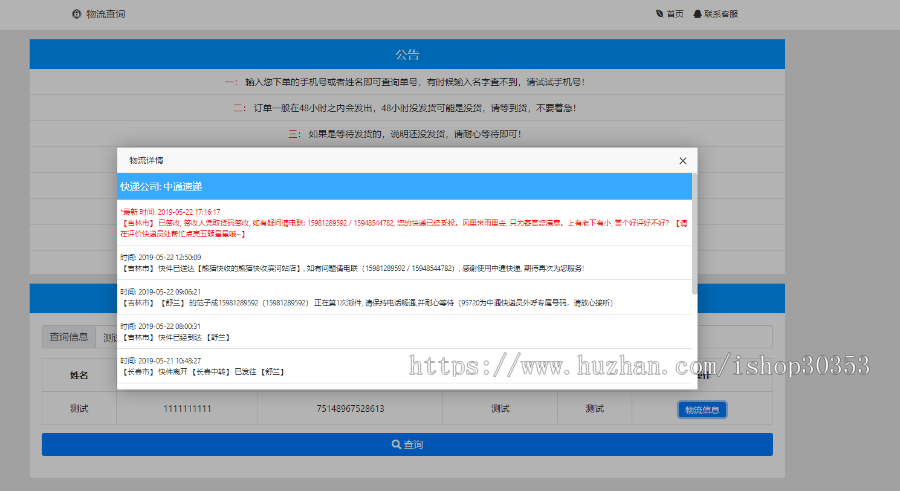This screenshot has height=491, width=900.
Task: Click the 物流信息 button in the table
Action: coord(702,409)
